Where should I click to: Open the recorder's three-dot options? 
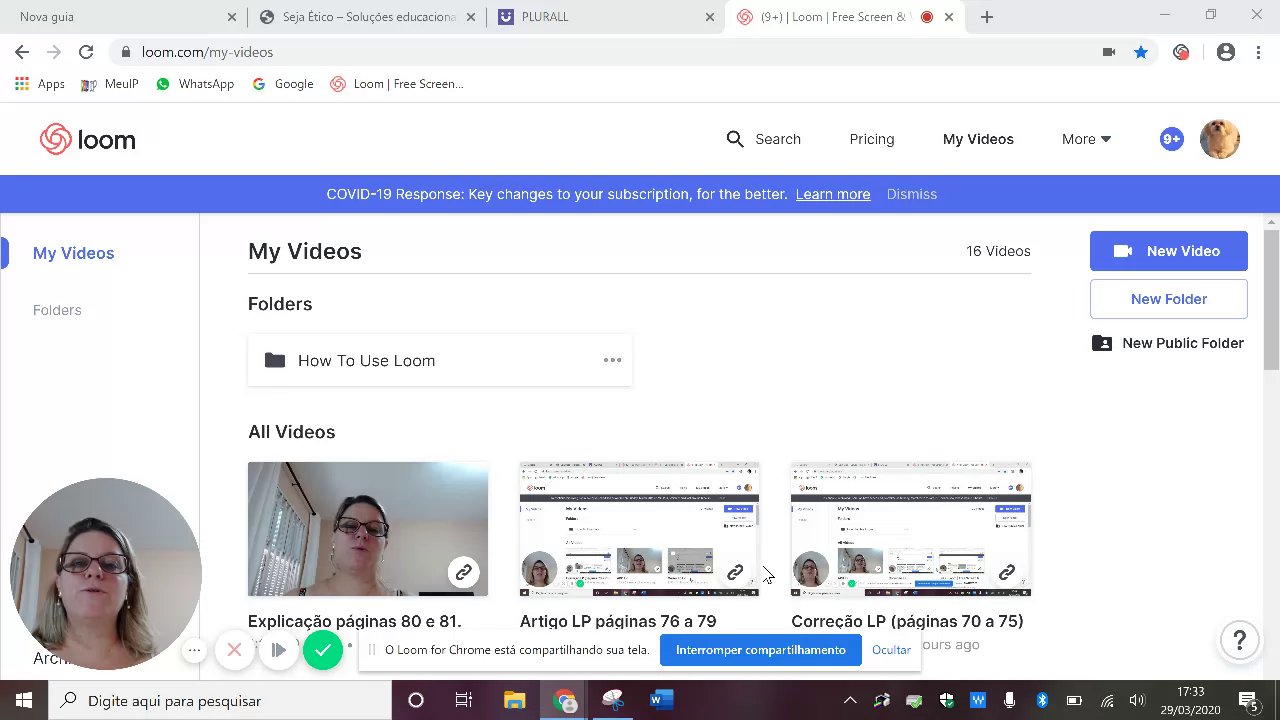(195, 650)
